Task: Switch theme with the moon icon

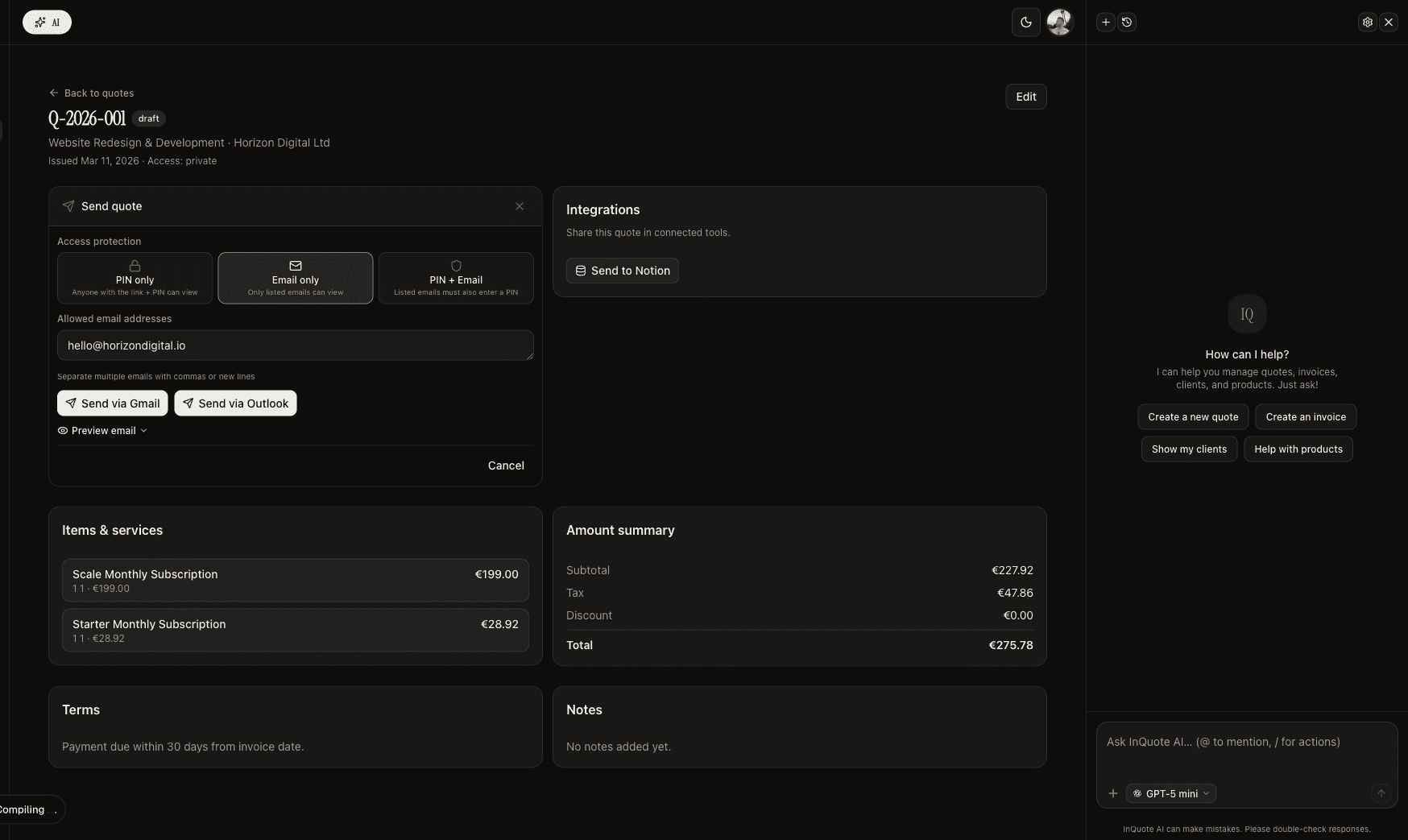Action: pos(1025,23)
